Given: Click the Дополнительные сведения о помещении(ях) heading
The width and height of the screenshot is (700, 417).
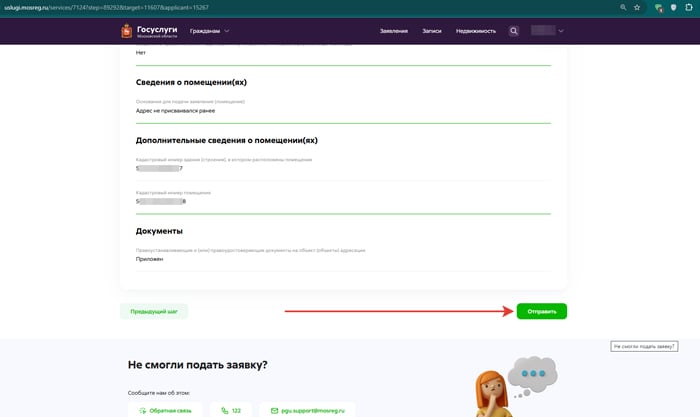Looking at the screenshot, I should click(227, 140).
